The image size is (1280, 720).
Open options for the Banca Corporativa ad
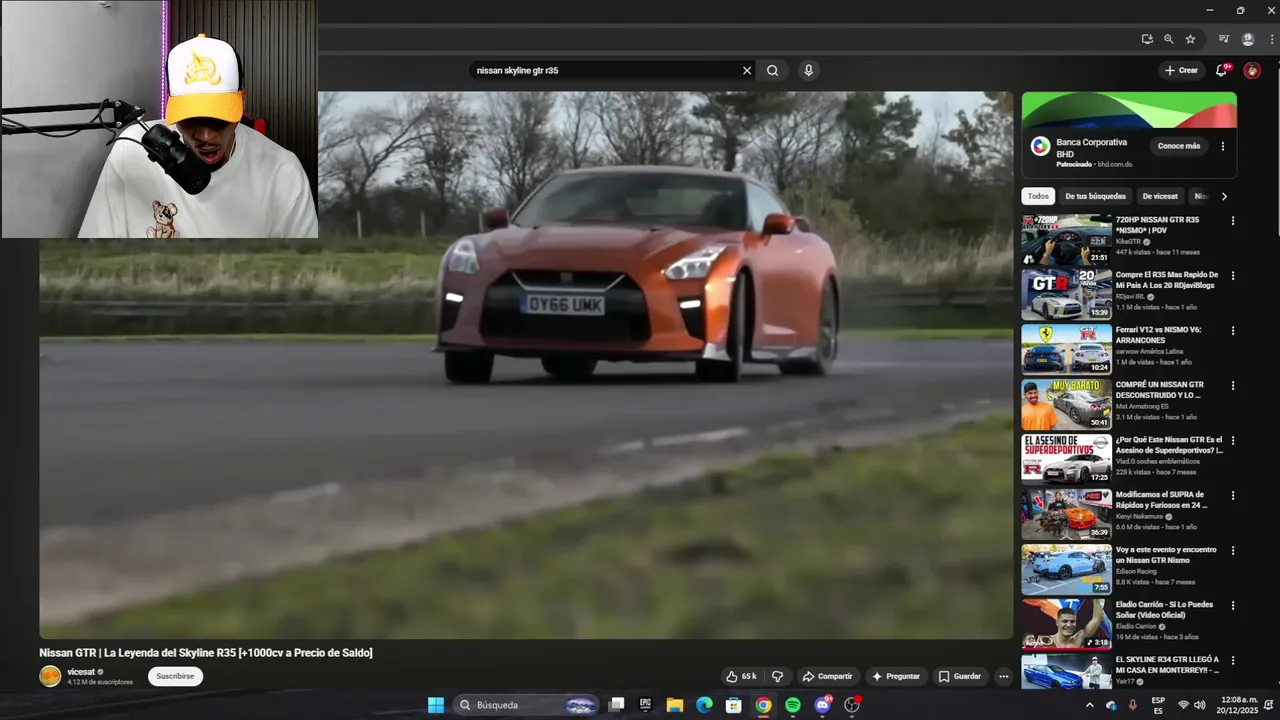[x=1222, y=146]
